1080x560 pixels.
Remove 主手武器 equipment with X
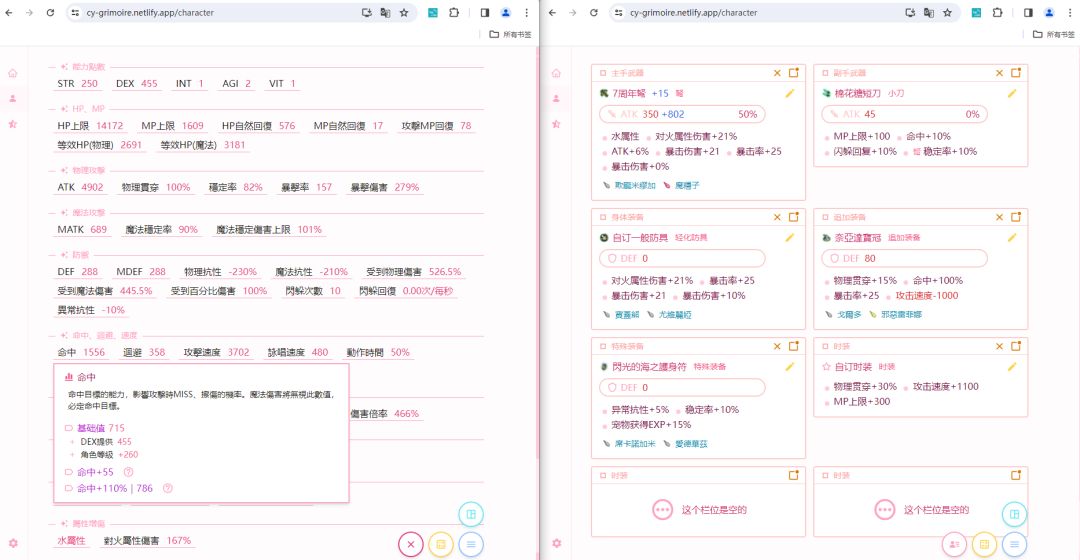777,72
